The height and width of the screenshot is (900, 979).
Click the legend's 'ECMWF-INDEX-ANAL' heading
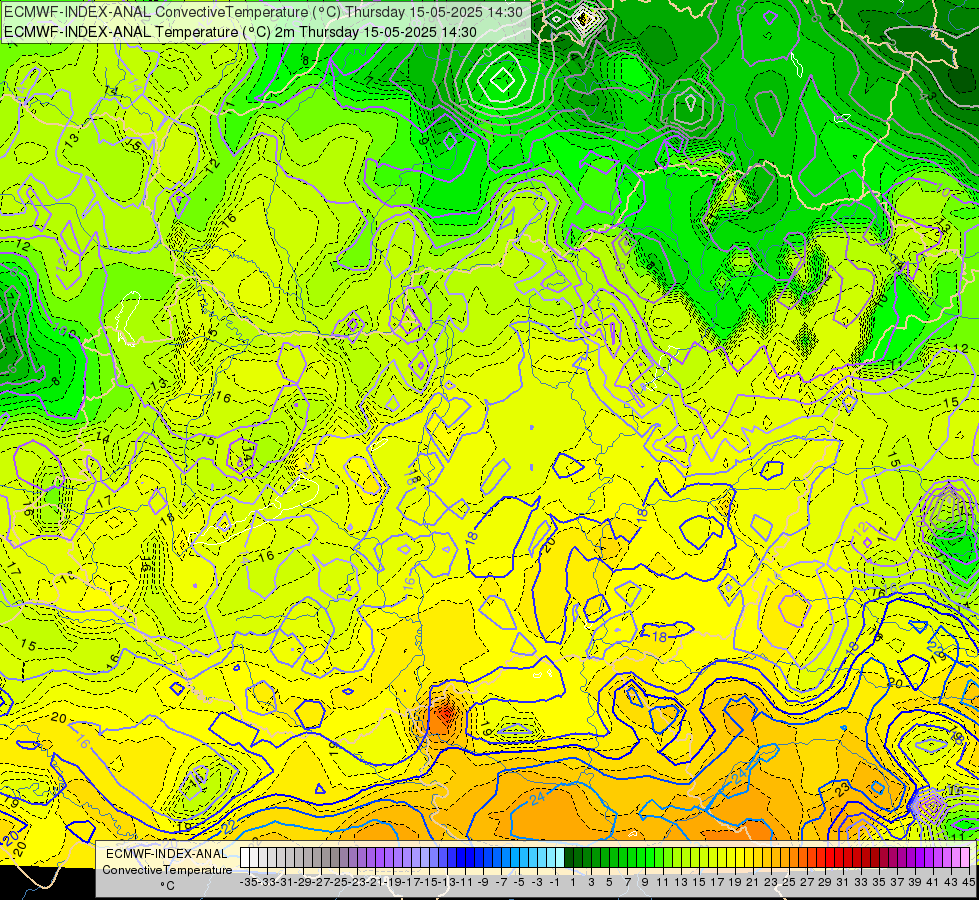[x=167, y=854]
